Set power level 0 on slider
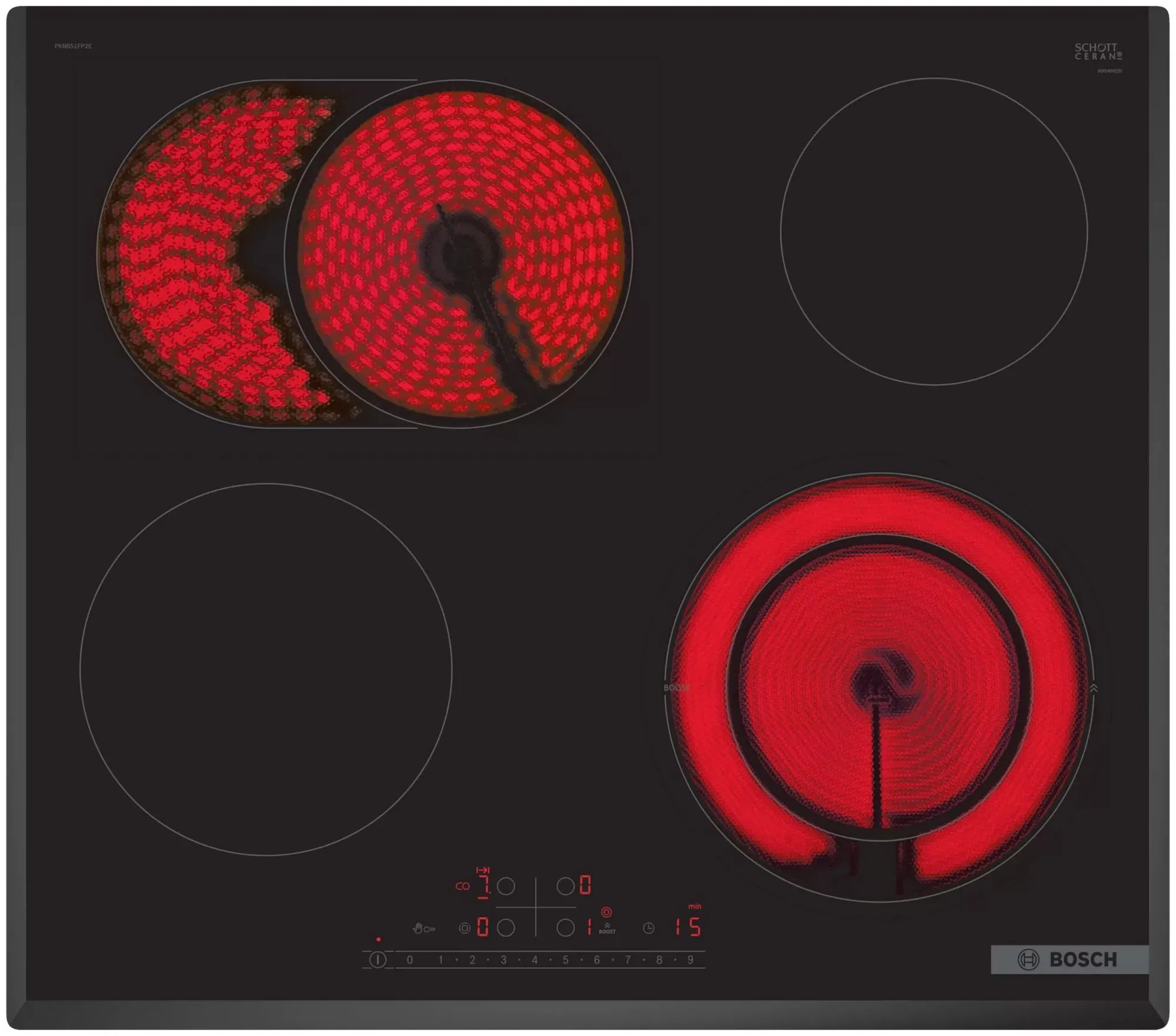 coord(410,960)
